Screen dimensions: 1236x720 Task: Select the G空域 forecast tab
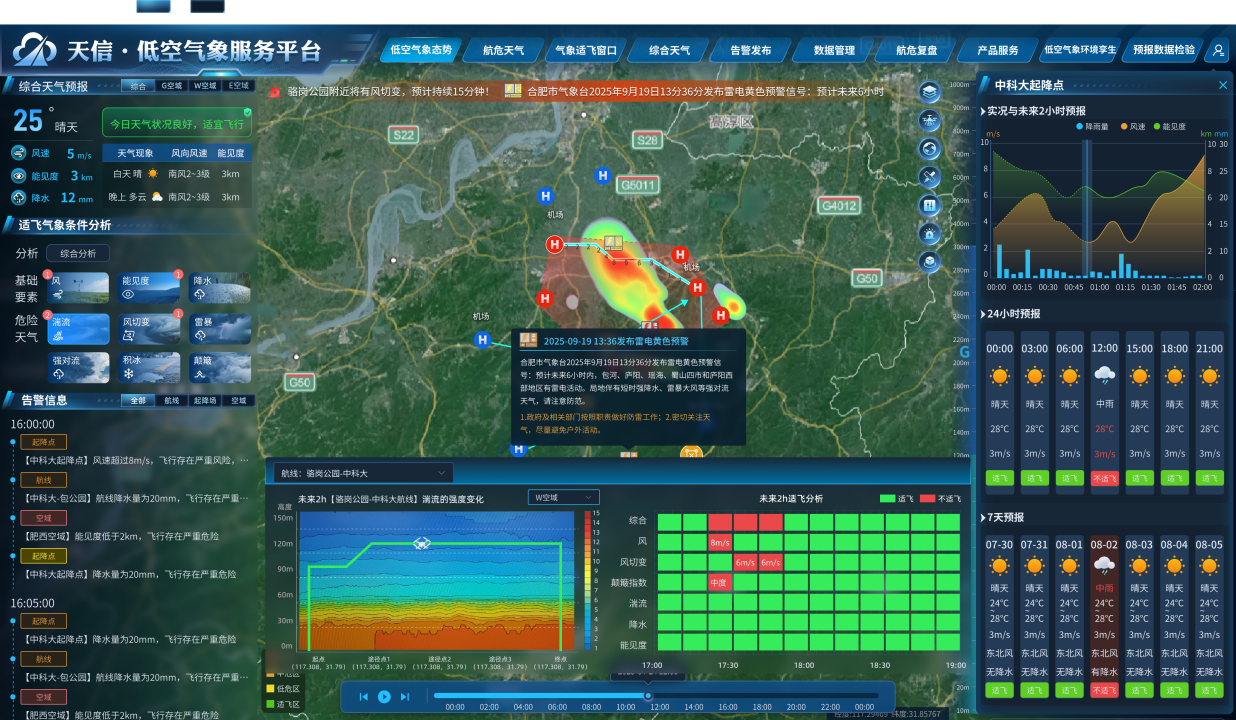(x=172, y=86)
